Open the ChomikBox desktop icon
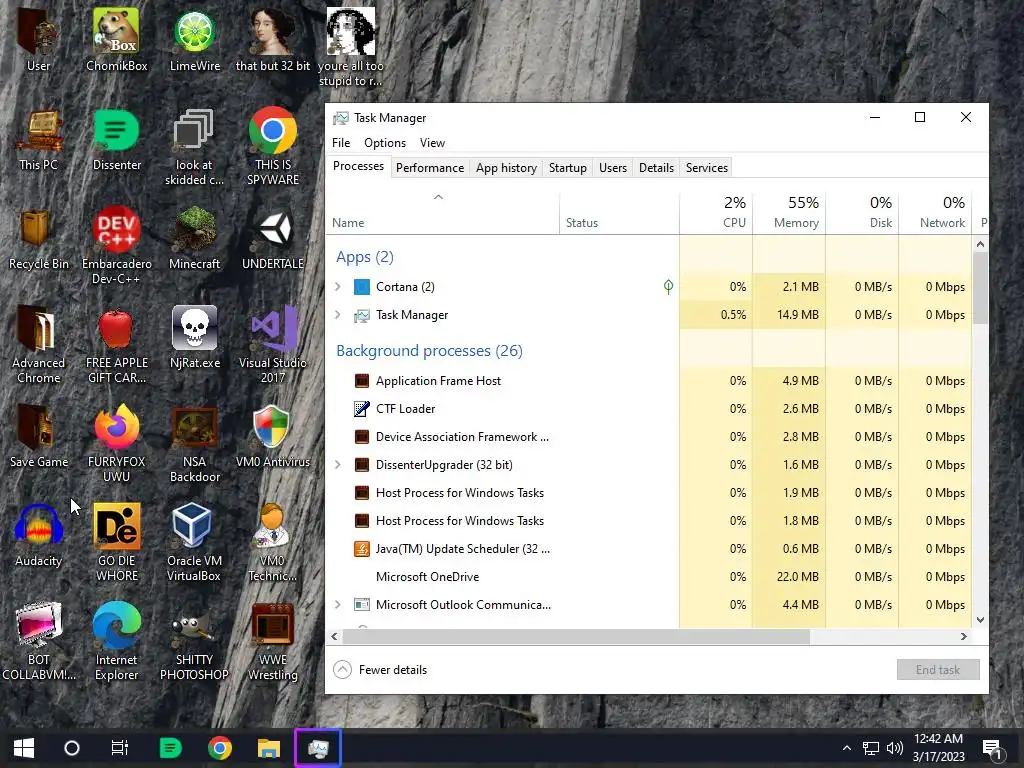The image size is (1024, 768). click(x=116, y=40)
